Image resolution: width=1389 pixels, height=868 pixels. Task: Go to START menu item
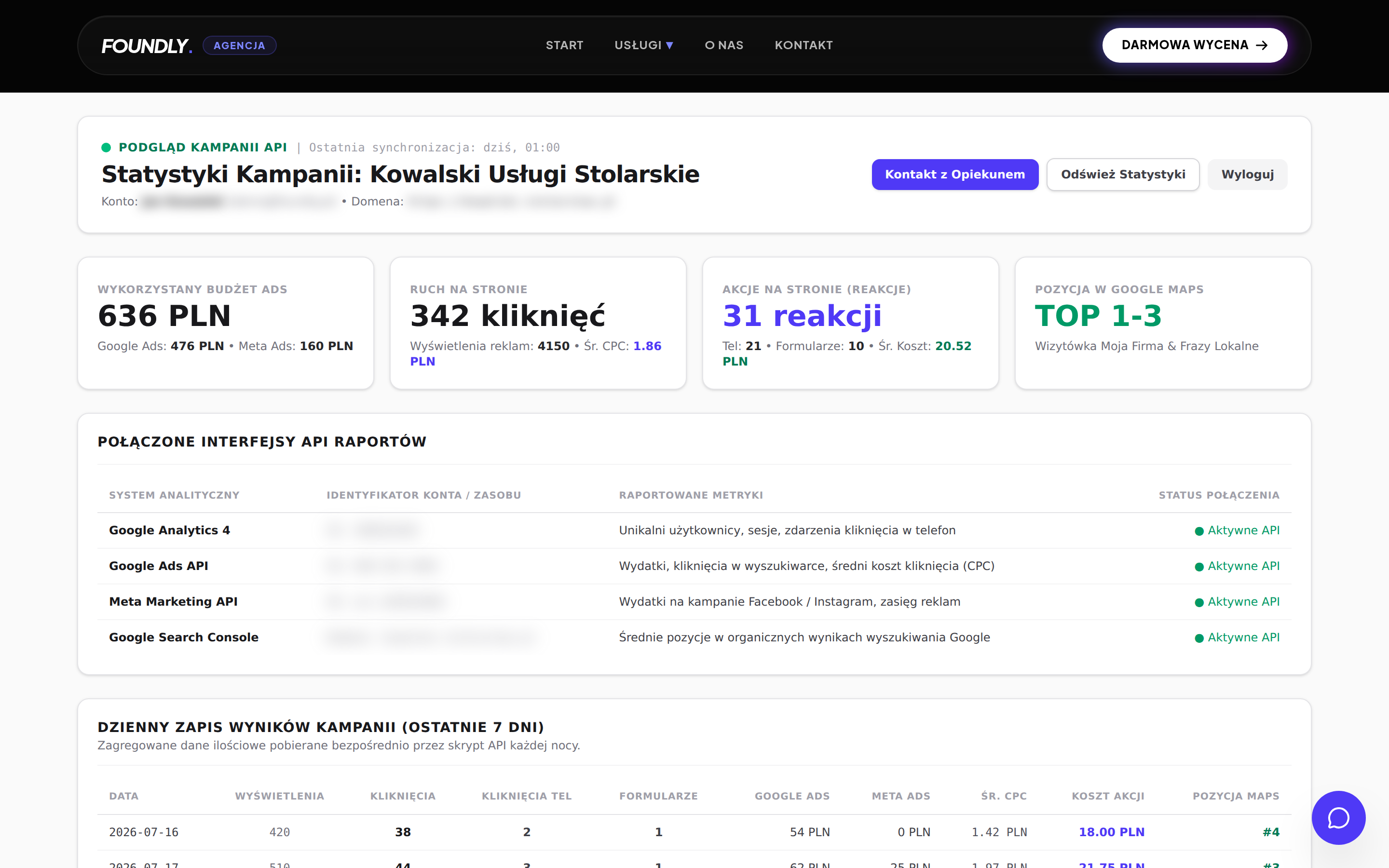pos(564,45)
